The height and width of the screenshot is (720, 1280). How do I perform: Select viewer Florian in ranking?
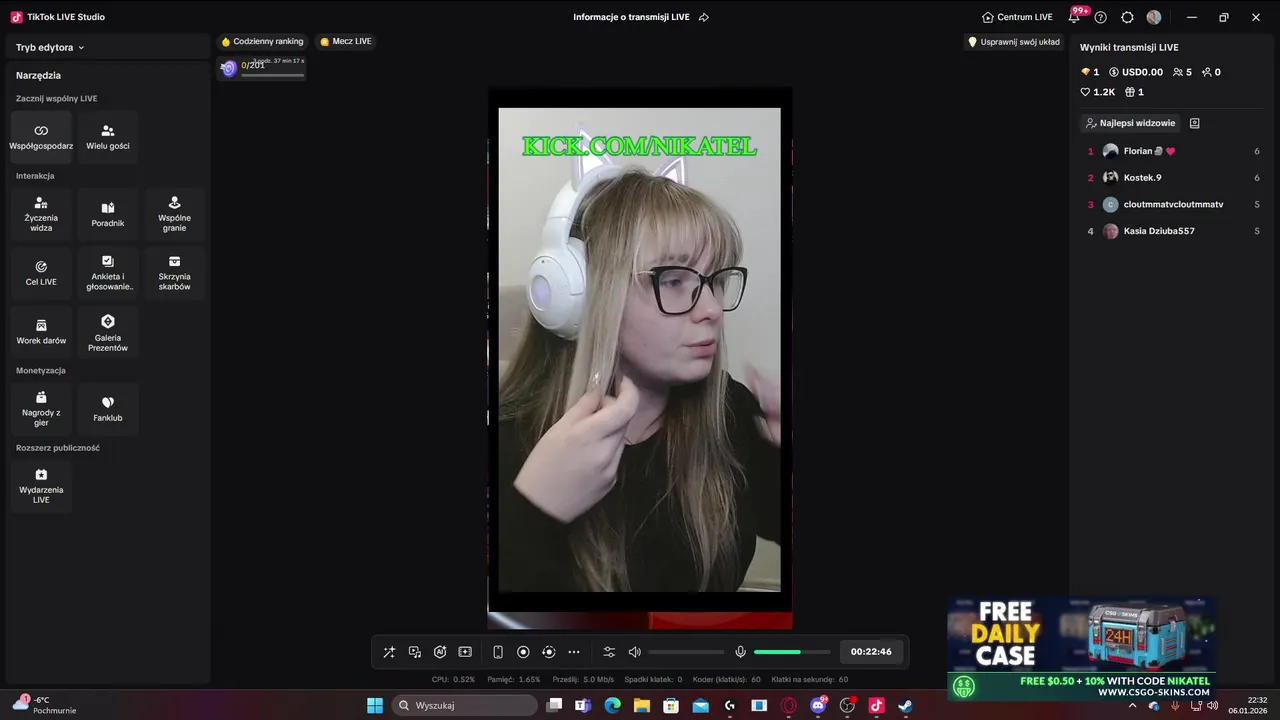[x=1174, y=151]
